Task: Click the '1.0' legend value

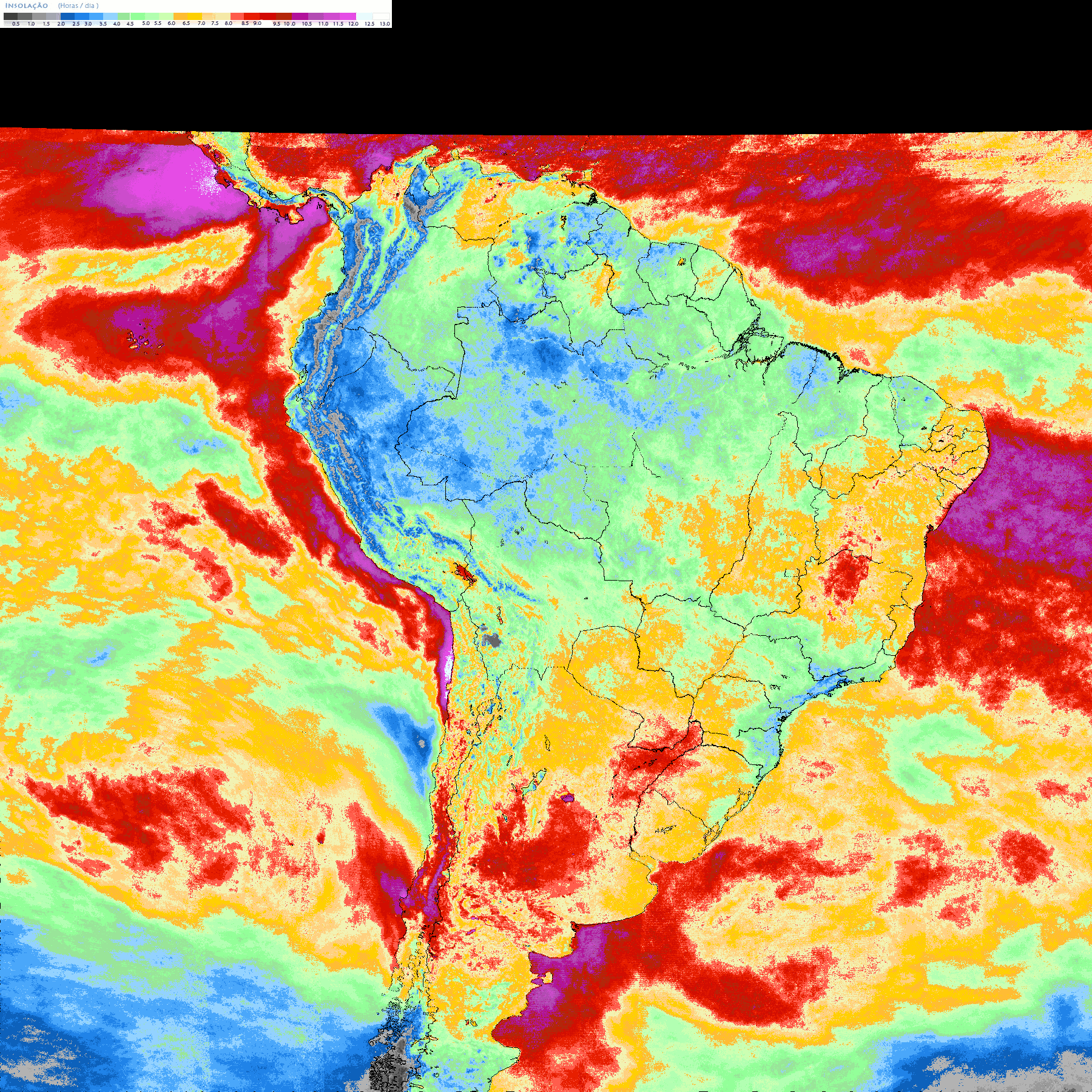Action: [31, 24]
